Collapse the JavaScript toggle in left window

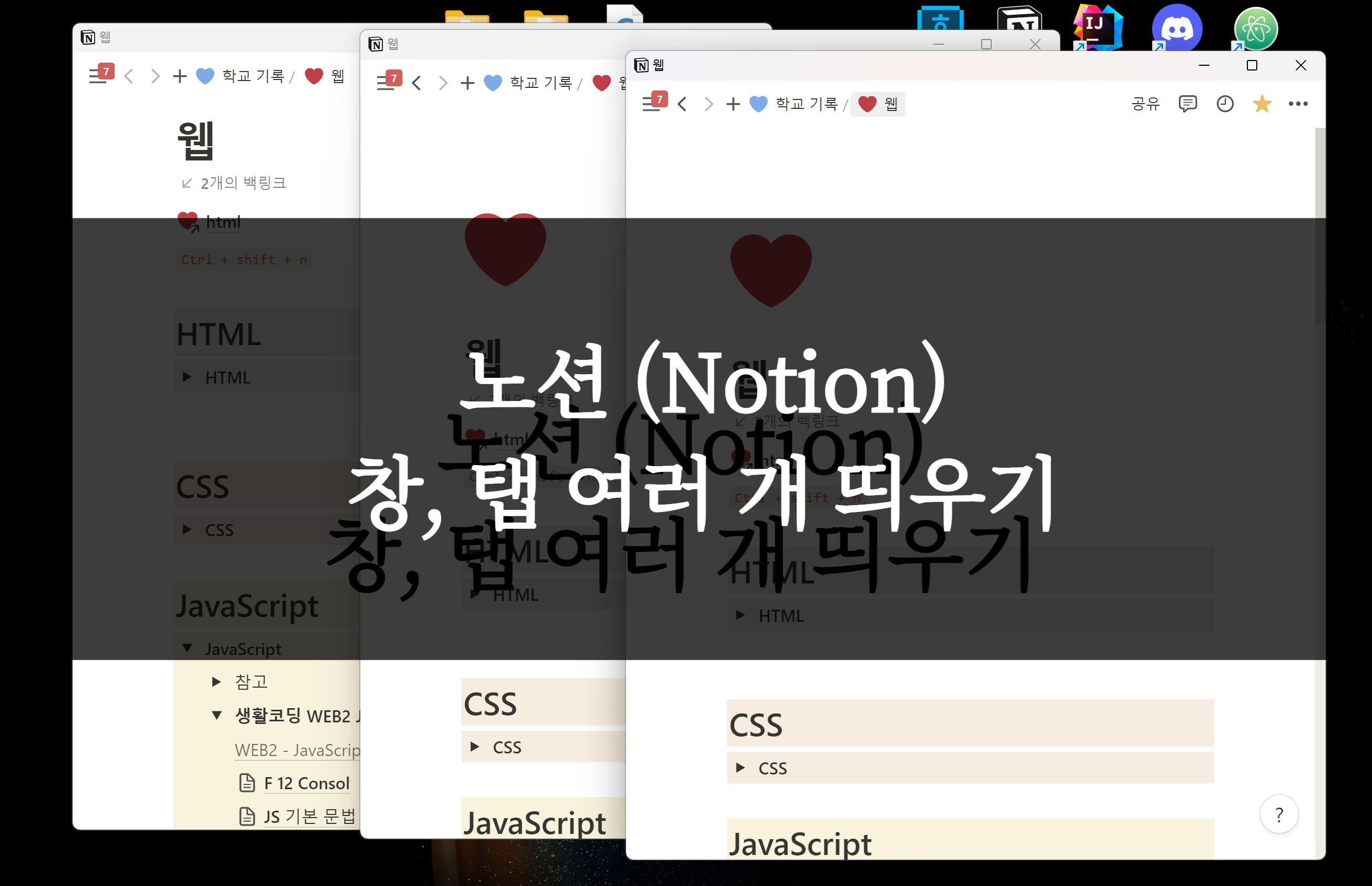(x=187, y=648)
